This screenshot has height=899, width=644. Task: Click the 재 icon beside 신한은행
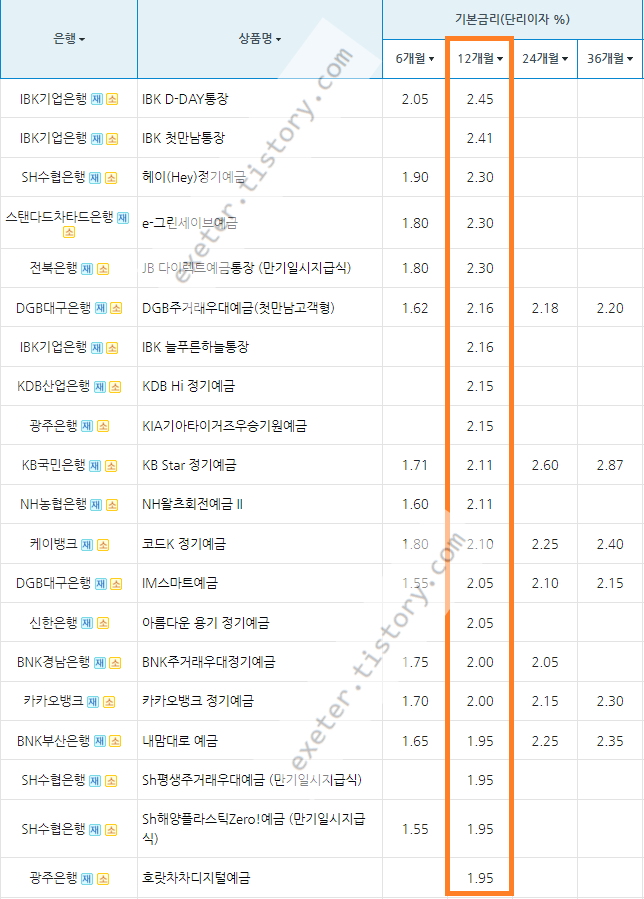[x=87, y=623]
